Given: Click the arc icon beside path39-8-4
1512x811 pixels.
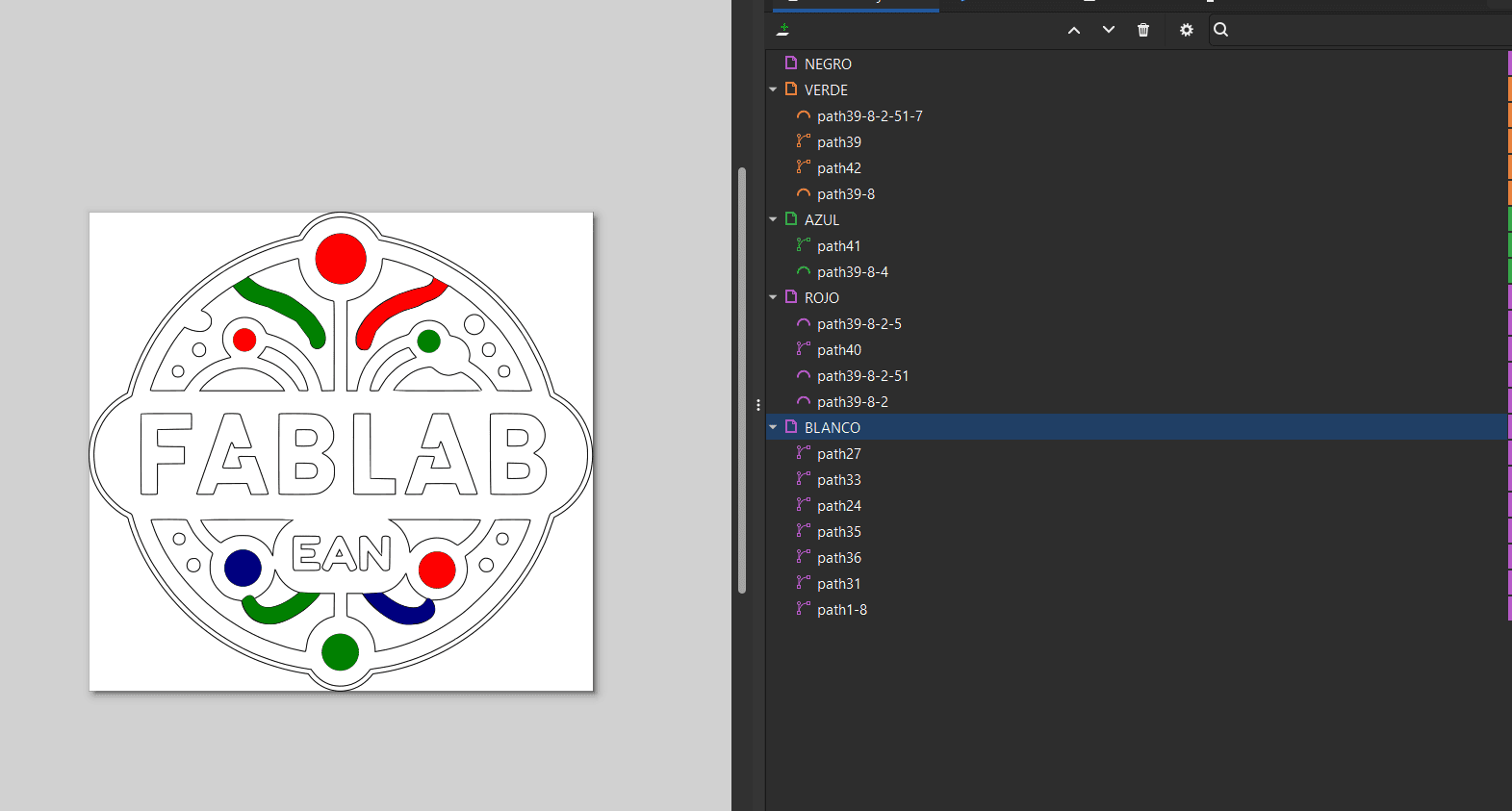Looking at the screenshot, I should (804, 271).
